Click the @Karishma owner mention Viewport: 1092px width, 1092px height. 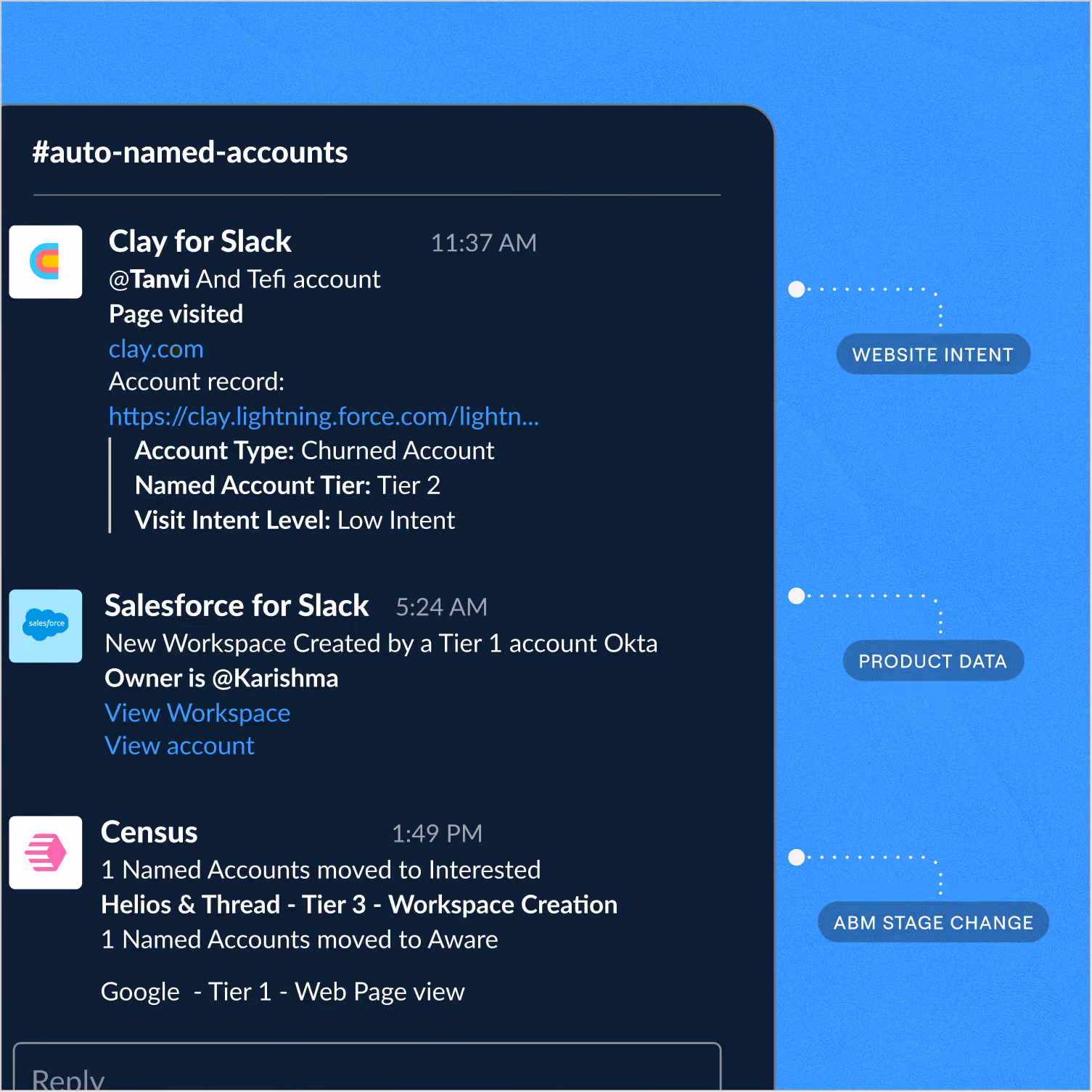tap(275, 678)
